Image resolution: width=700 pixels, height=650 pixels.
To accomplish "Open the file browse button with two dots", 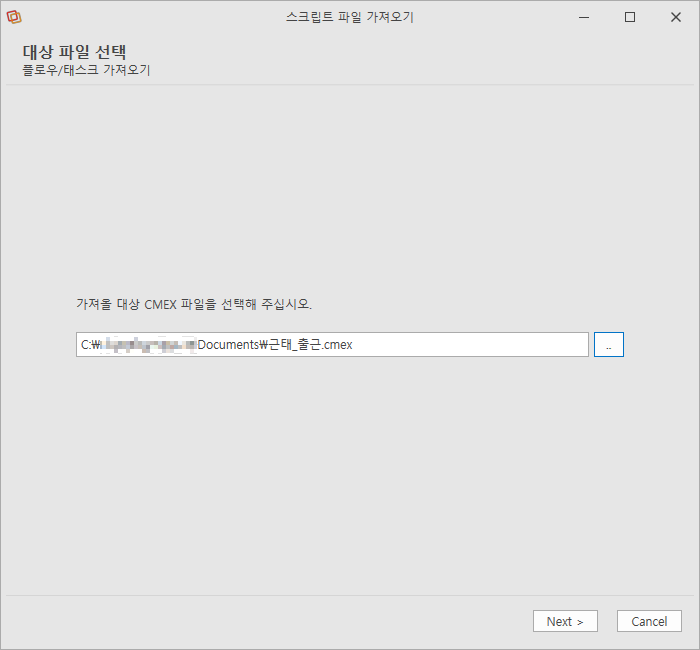I will (x=608, y=344).
